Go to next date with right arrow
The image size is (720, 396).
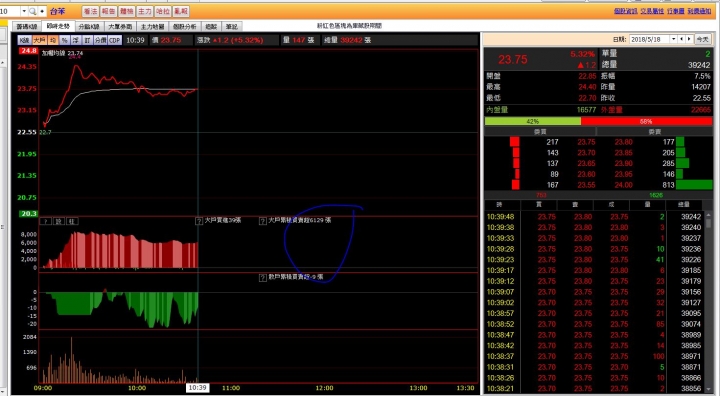pyautogui.click(x=689, y=40)
